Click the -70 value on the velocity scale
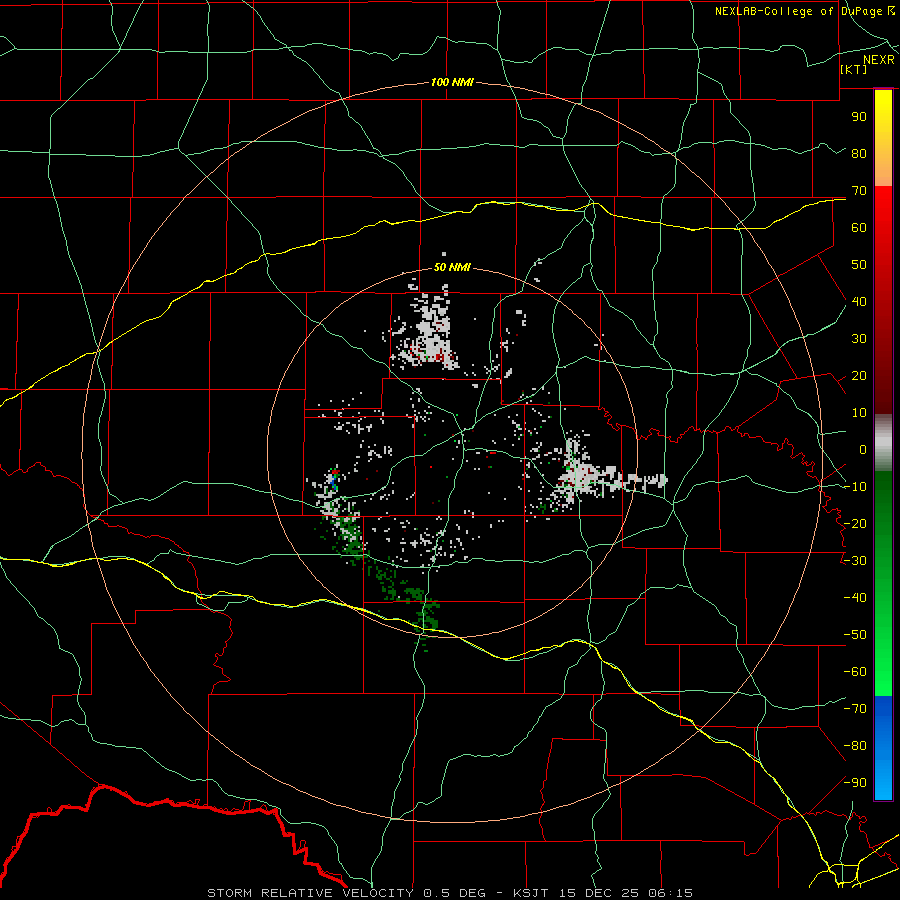 click(855, 708)
